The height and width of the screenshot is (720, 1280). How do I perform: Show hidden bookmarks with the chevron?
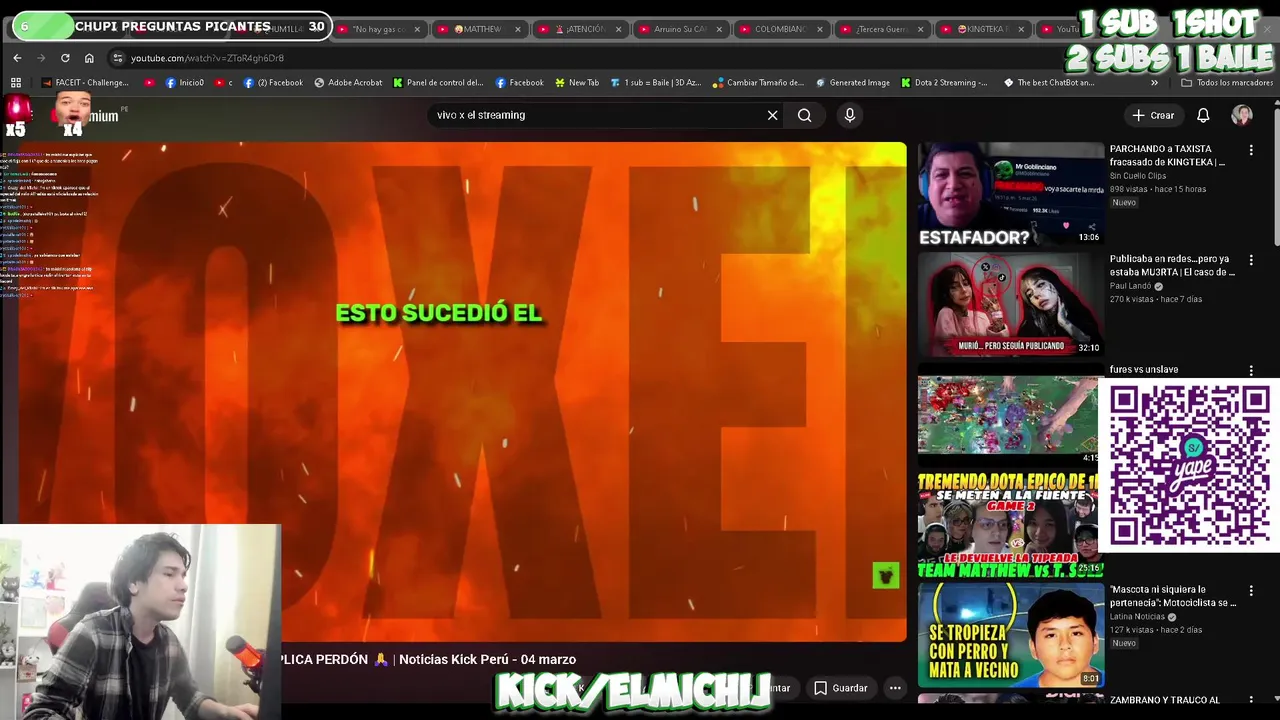(1154, 83)
